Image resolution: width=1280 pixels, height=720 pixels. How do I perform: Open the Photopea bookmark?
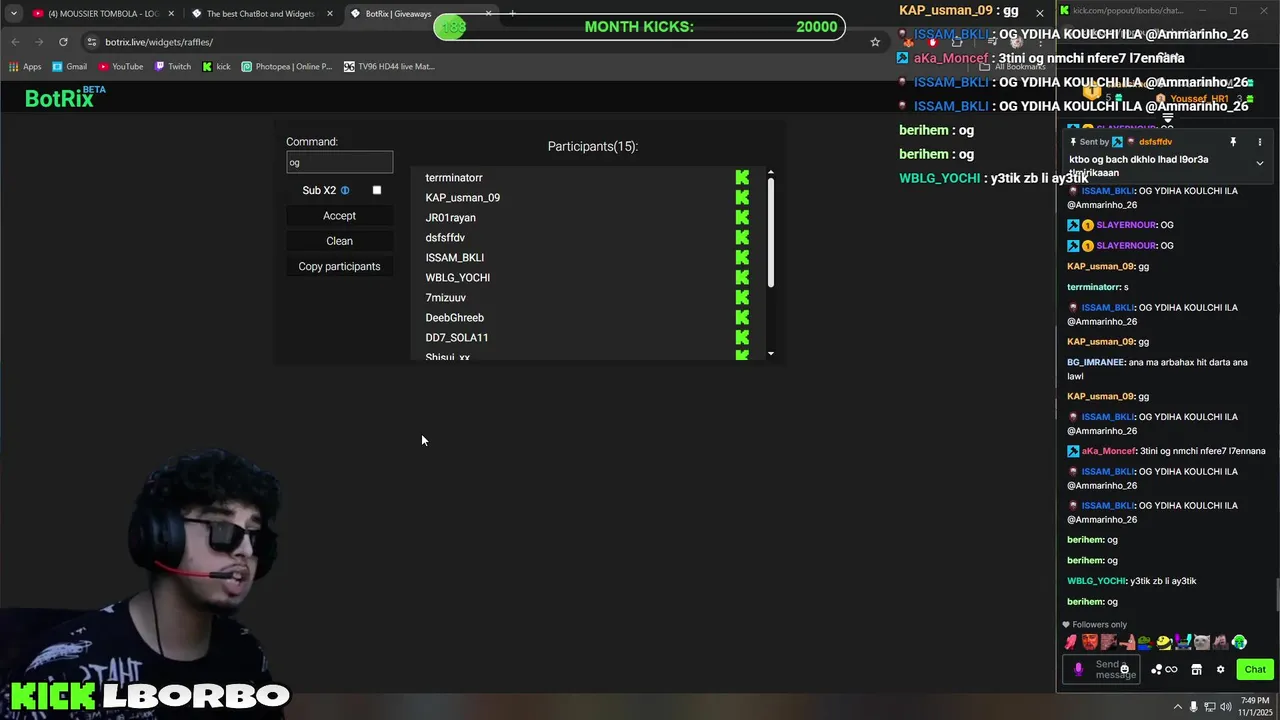tap(287, 67)
